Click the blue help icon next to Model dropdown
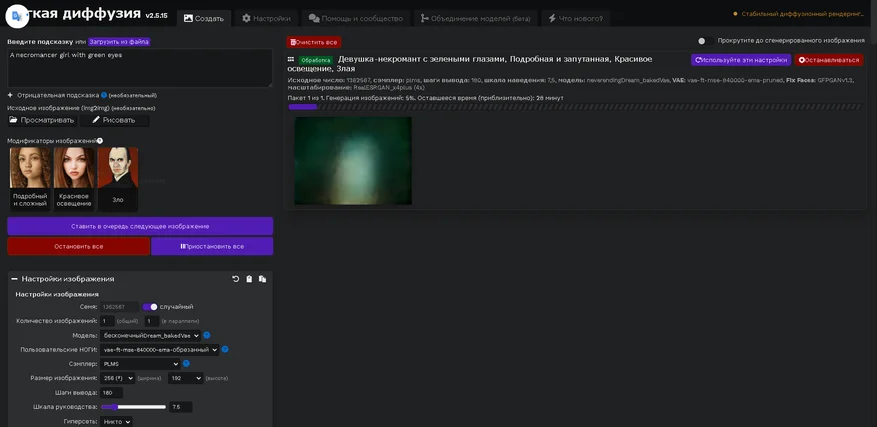The image size is (877, 427). [207, 335]
